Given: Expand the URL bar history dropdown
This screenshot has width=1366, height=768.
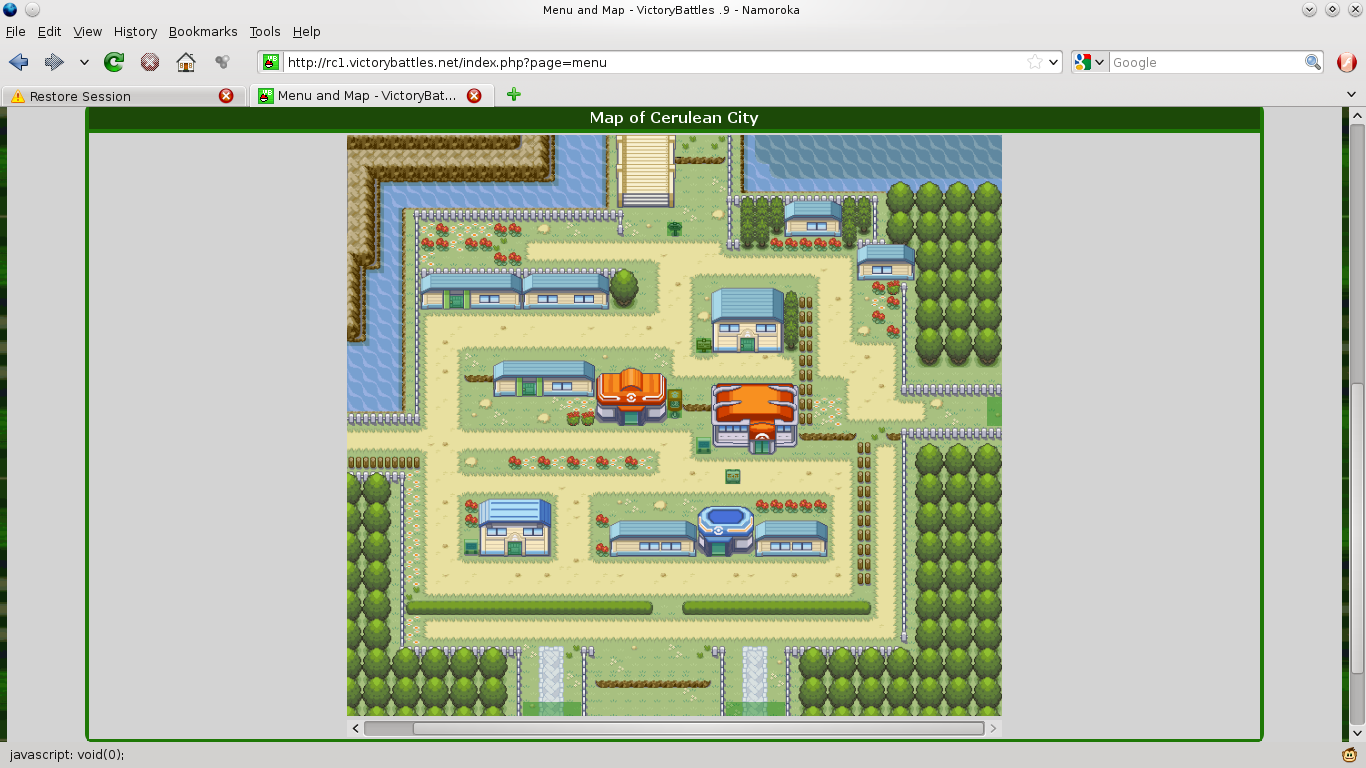Looking at the screenshot, I should click(1053, 62).
